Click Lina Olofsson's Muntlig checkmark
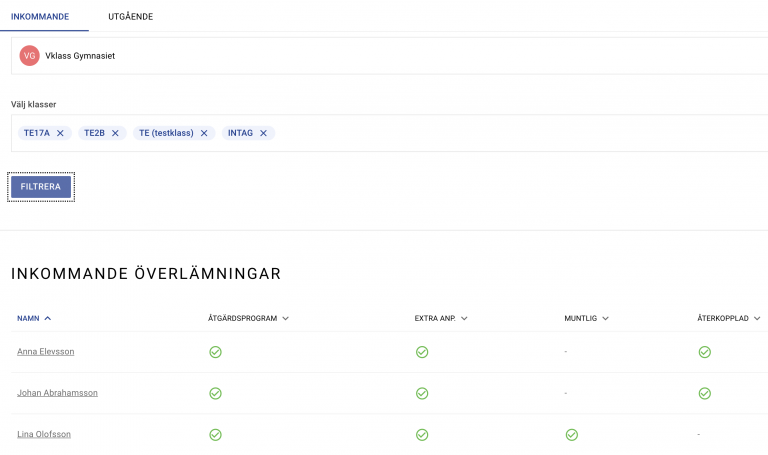 [x=571, y=435]
